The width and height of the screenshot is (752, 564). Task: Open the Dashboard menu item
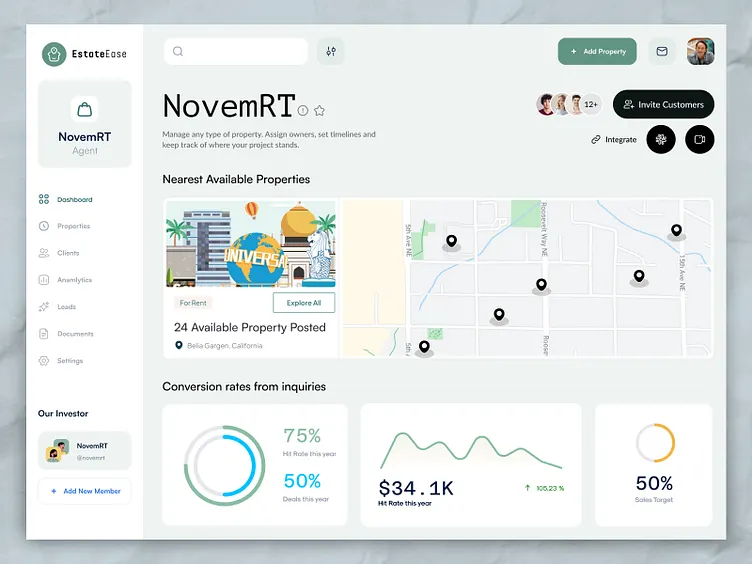[74, 200]
